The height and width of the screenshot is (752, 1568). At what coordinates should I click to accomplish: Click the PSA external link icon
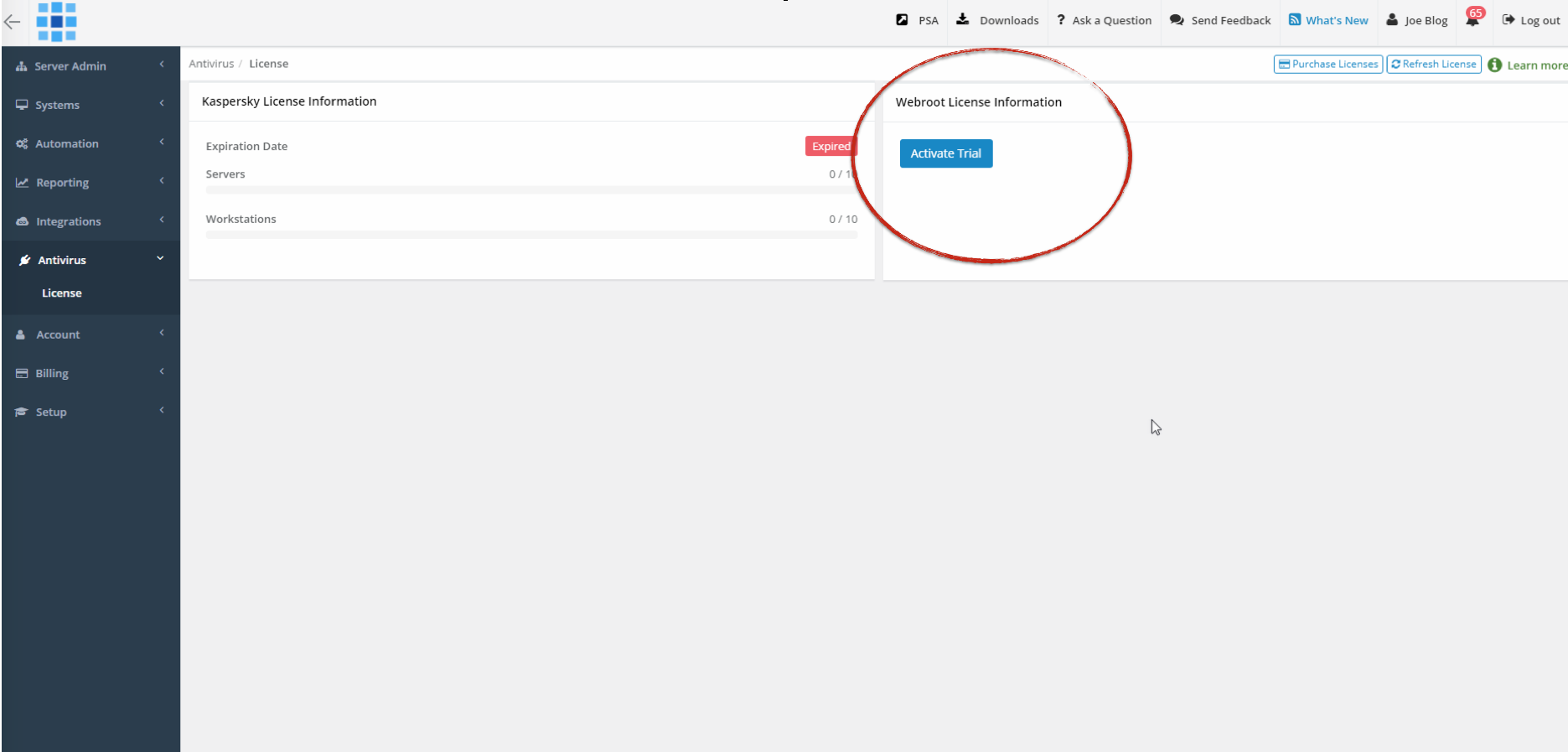902,19
